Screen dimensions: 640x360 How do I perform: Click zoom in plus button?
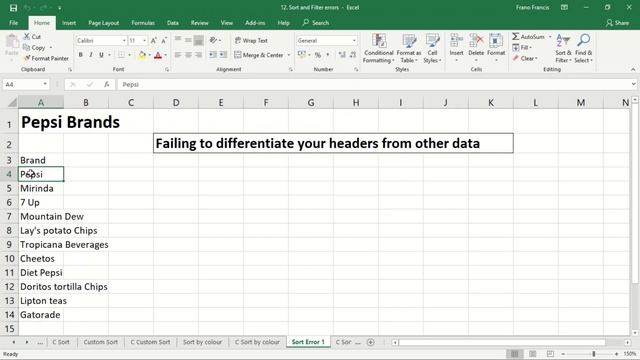[616, 354]
